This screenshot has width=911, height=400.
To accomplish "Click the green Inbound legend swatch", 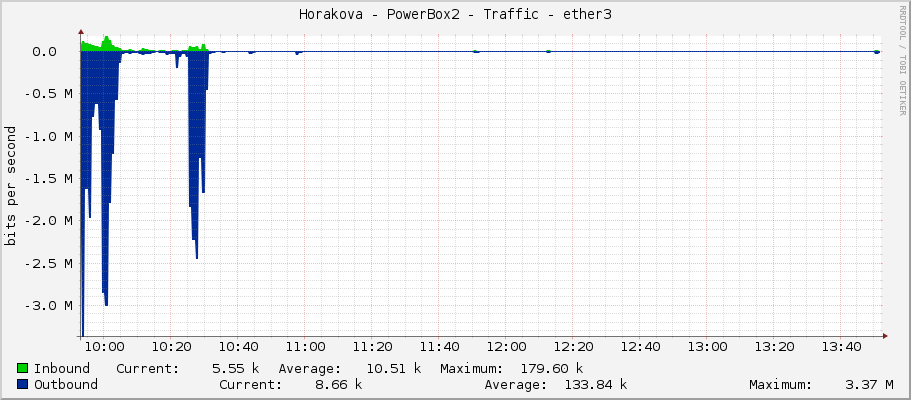I will [23, 369].
